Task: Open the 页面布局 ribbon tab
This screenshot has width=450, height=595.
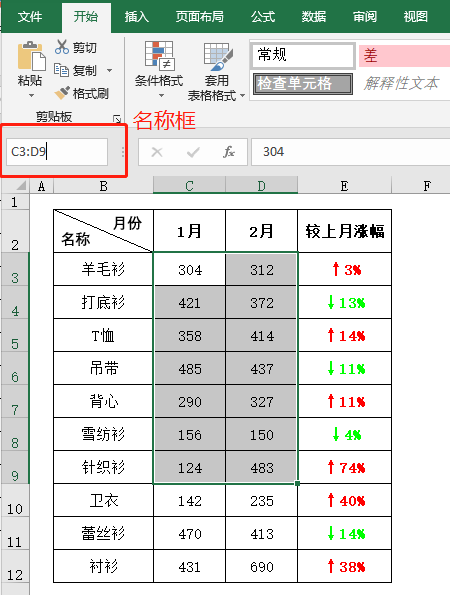Action: (200, 17)
